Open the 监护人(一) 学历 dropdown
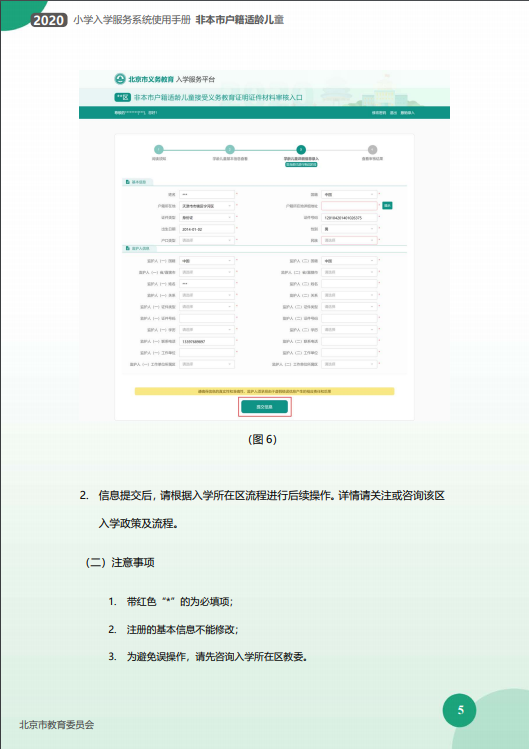This screenshot has height=749, width=529. point(207,330)
